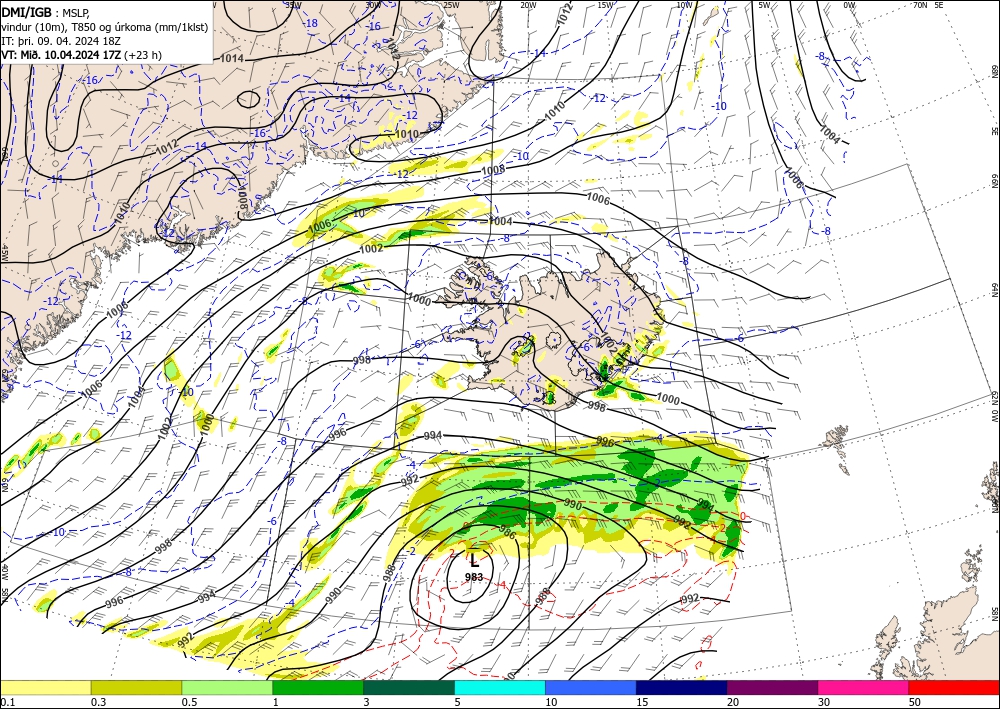
Task: Click the 45W longitude label
Action: [4, 252]
